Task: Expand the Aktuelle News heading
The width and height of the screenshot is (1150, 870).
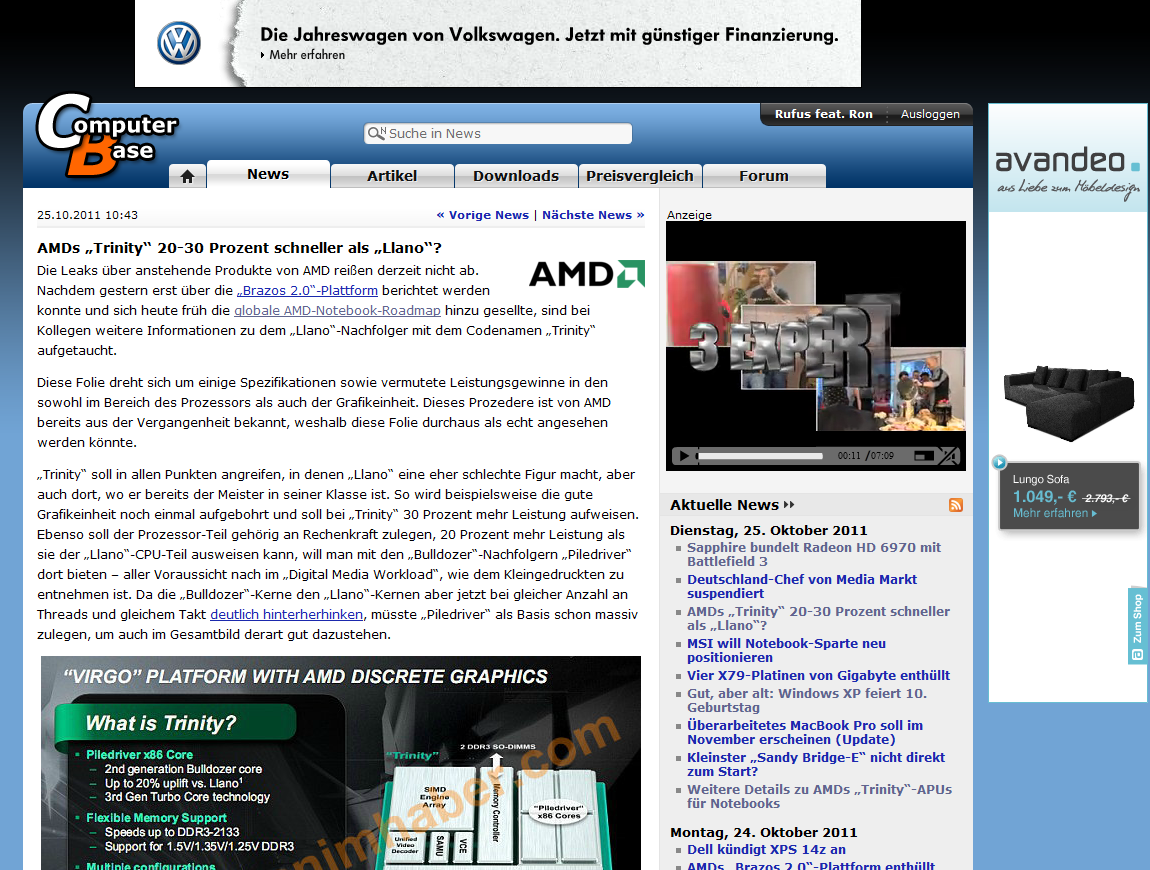Action: [732, 505]
